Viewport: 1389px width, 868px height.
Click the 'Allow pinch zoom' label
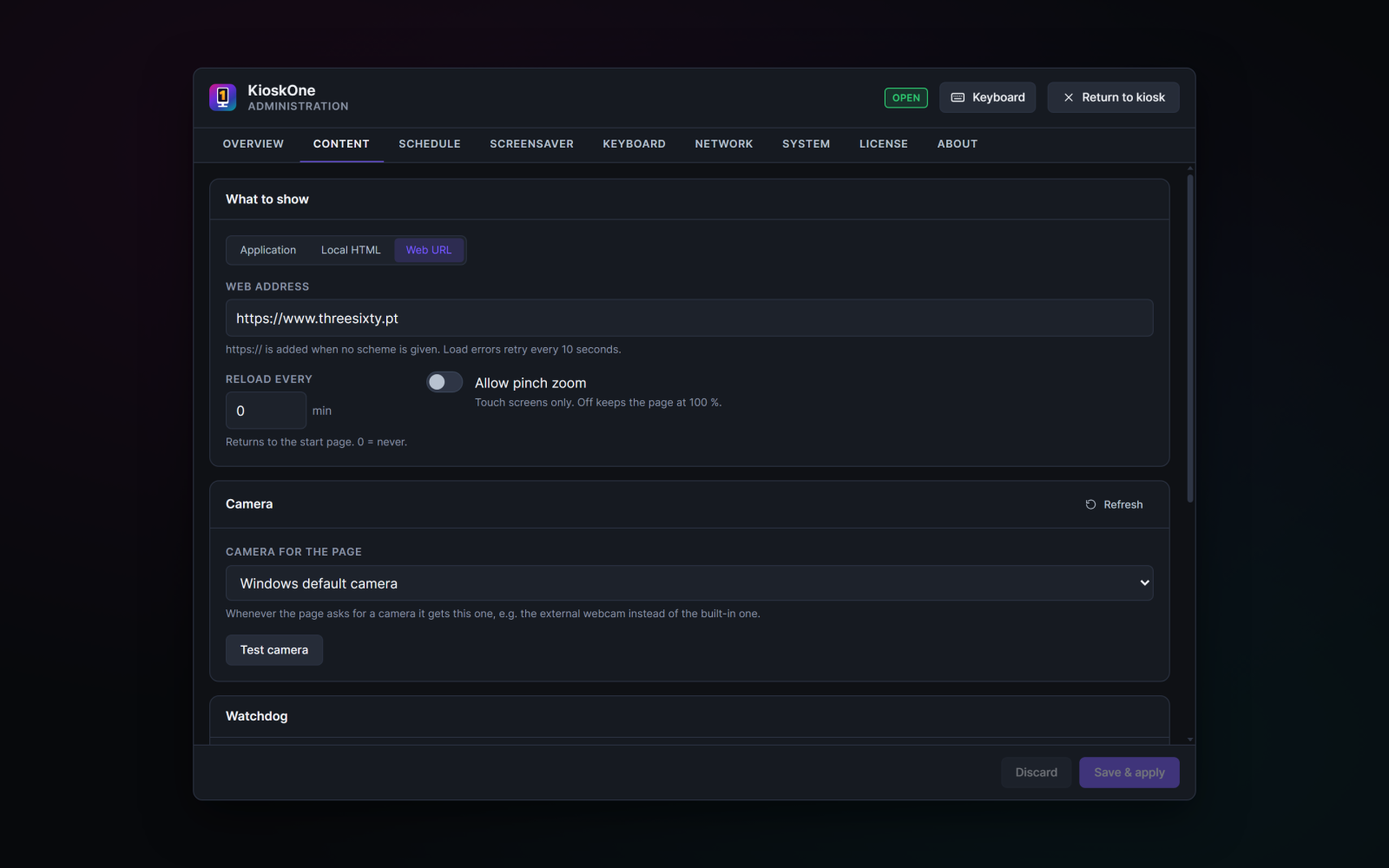[x=530, y=383]
